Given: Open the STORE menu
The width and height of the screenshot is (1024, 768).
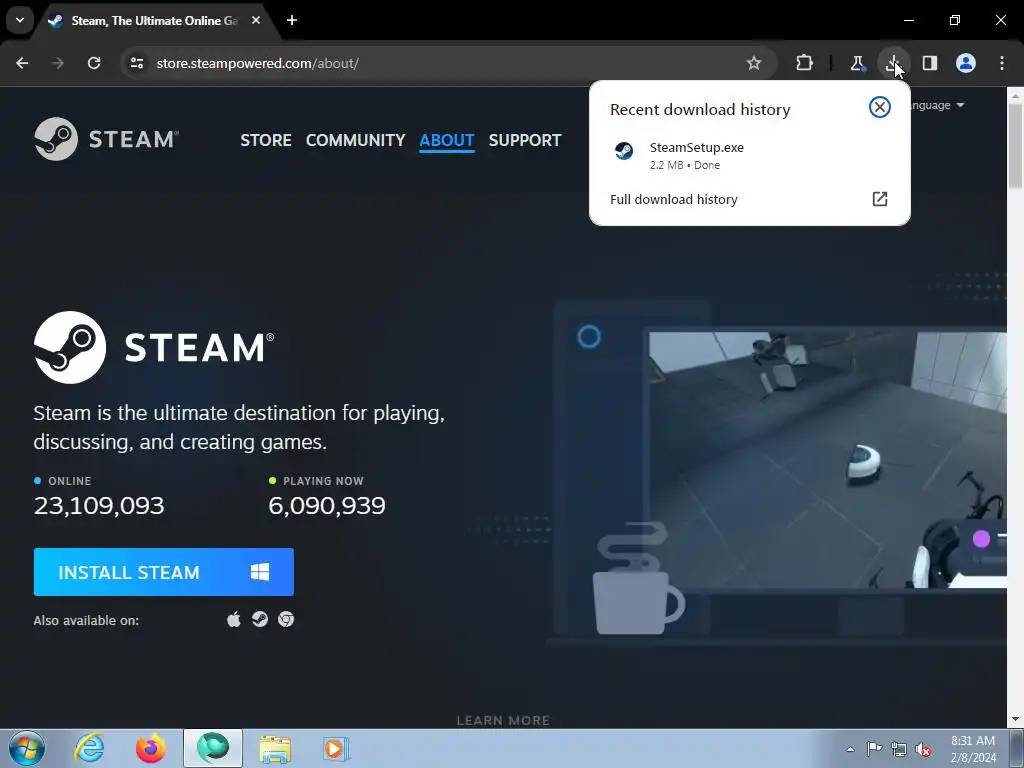Looking at the screenshot, I should click(266, 140).
